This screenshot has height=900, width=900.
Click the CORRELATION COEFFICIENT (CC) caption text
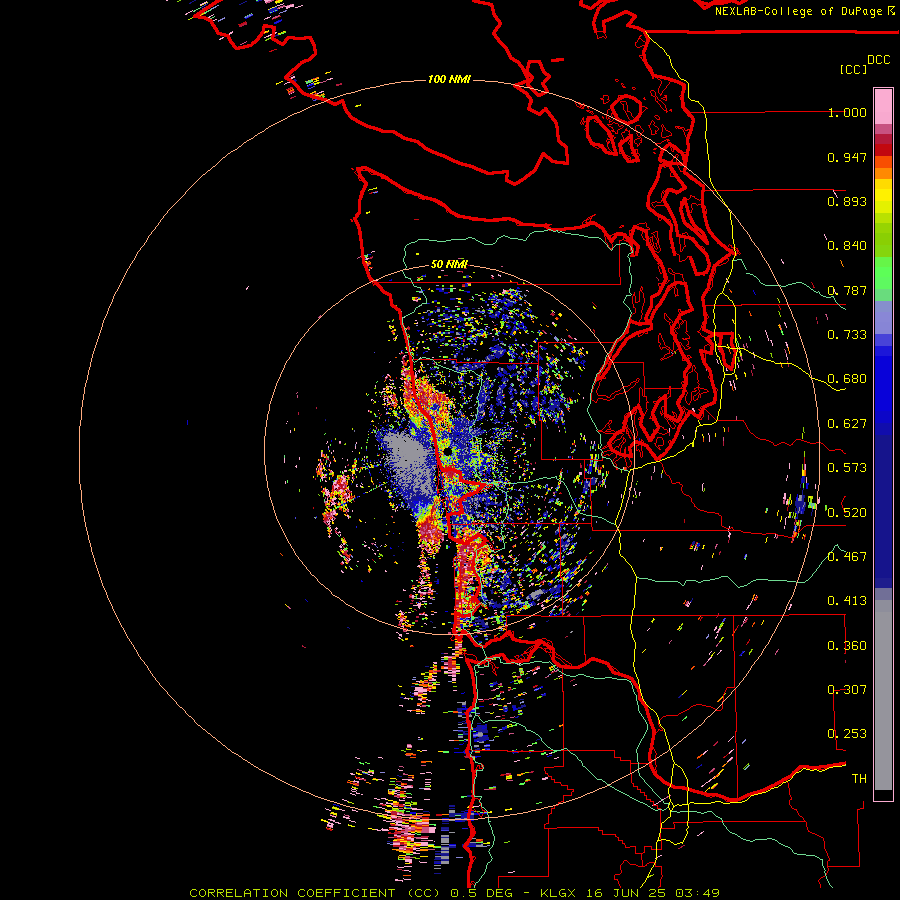tap(315, 893)
